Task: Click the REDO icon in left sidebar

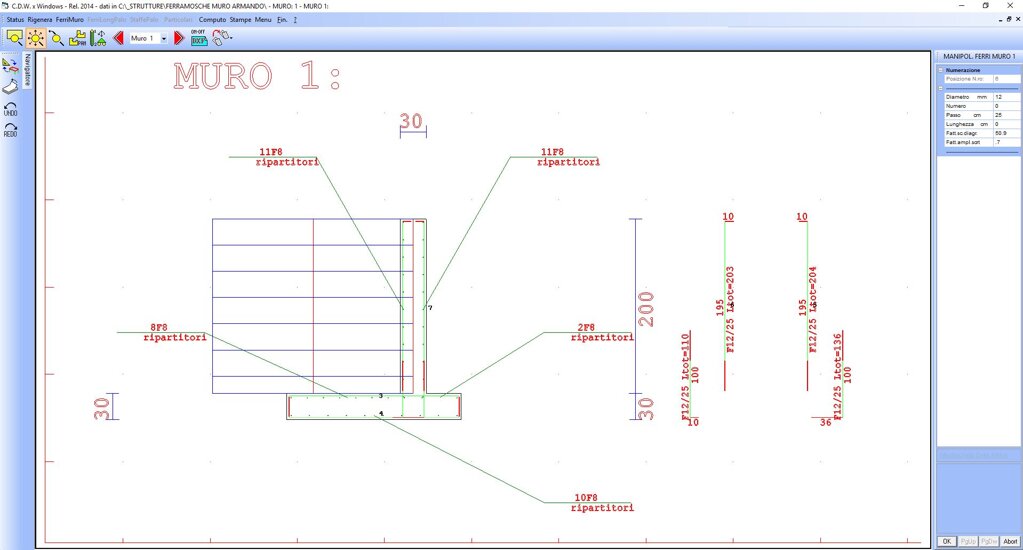Action: click(11, 129)
